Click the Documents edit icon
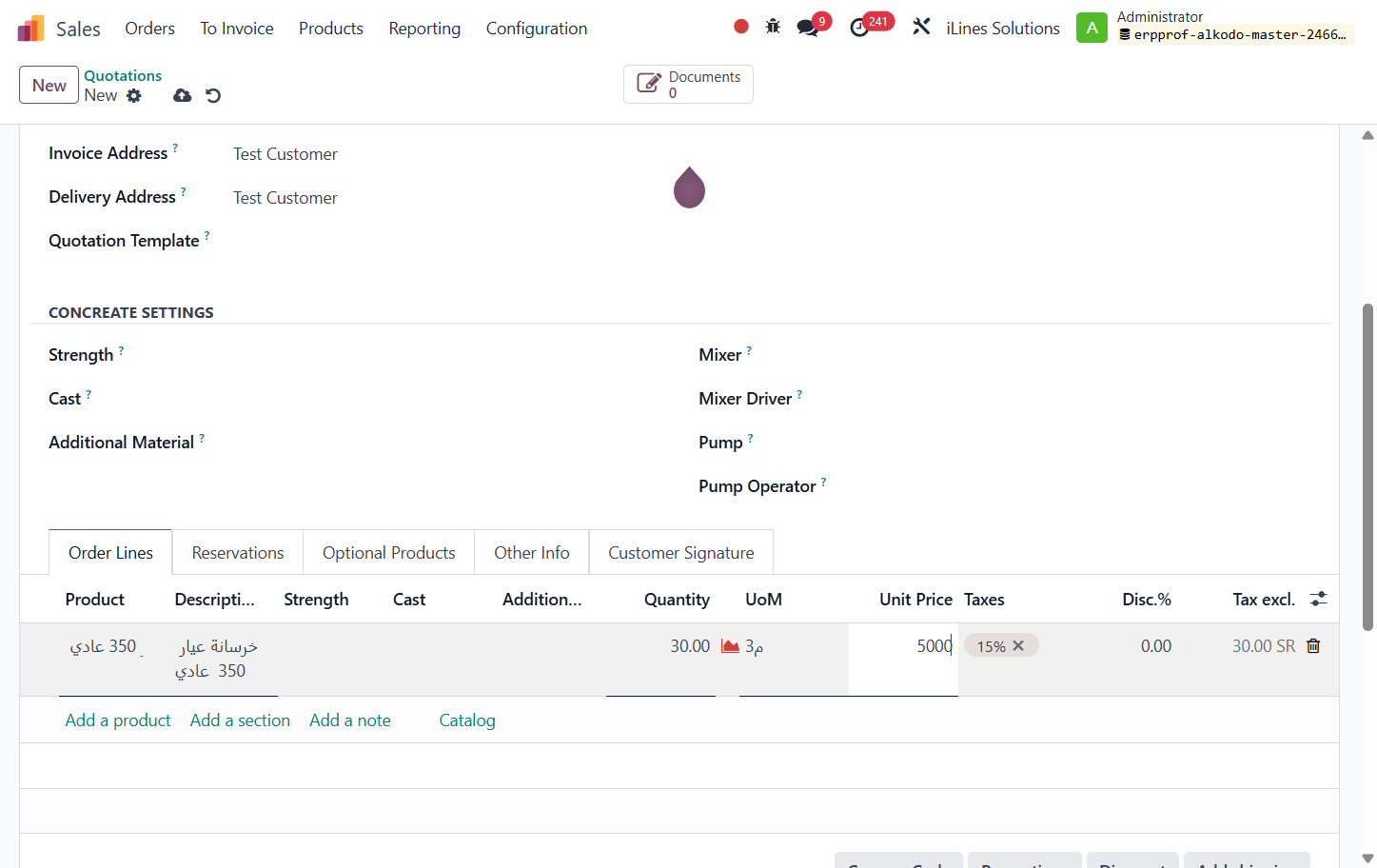Image resolution: width=1377 pixels, height=868 pixels. (x=648, y=84)
